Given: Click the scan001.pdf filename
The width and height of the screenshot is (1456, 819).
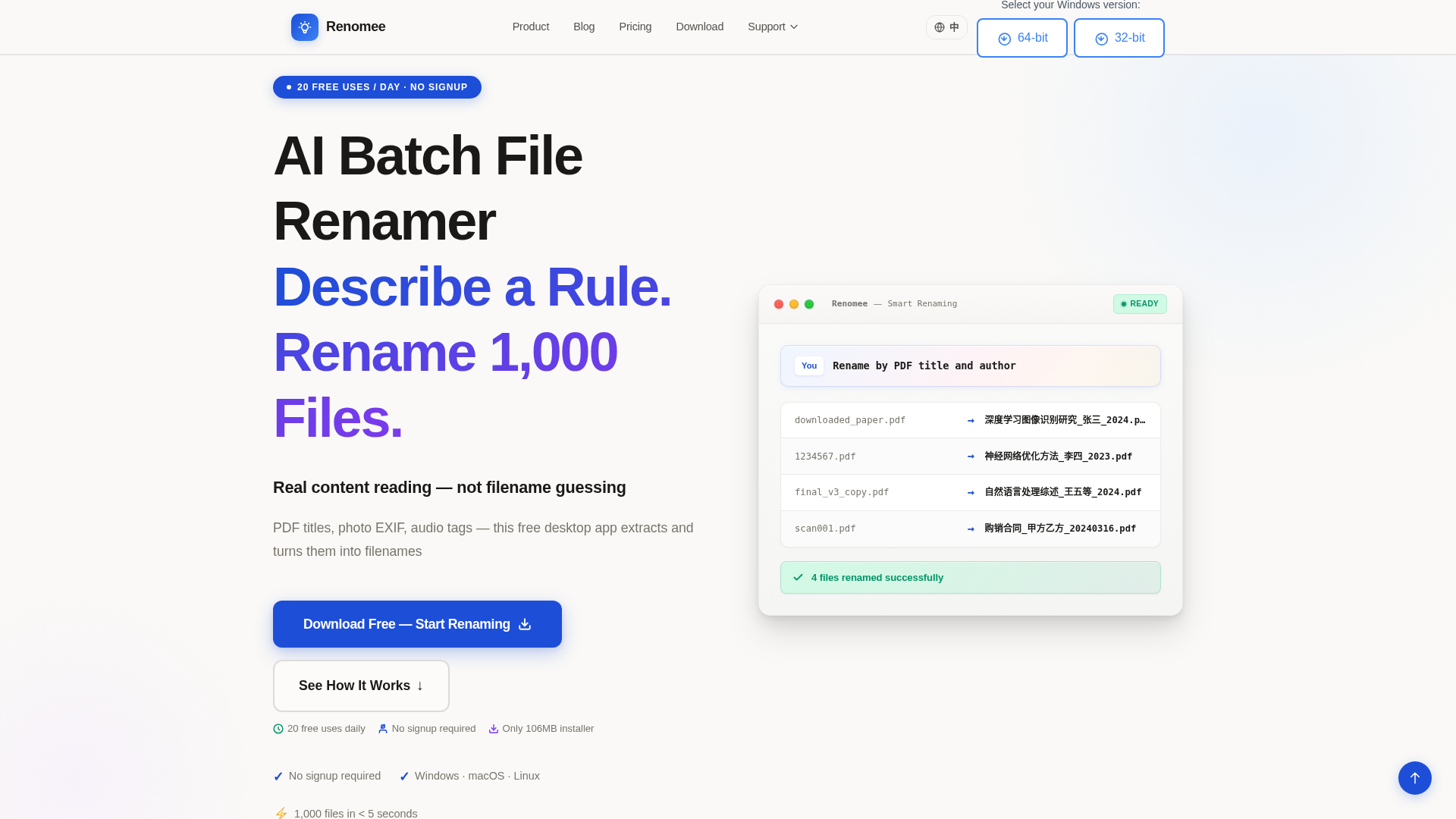Looking at the screenshot, I should coord(825,529).
